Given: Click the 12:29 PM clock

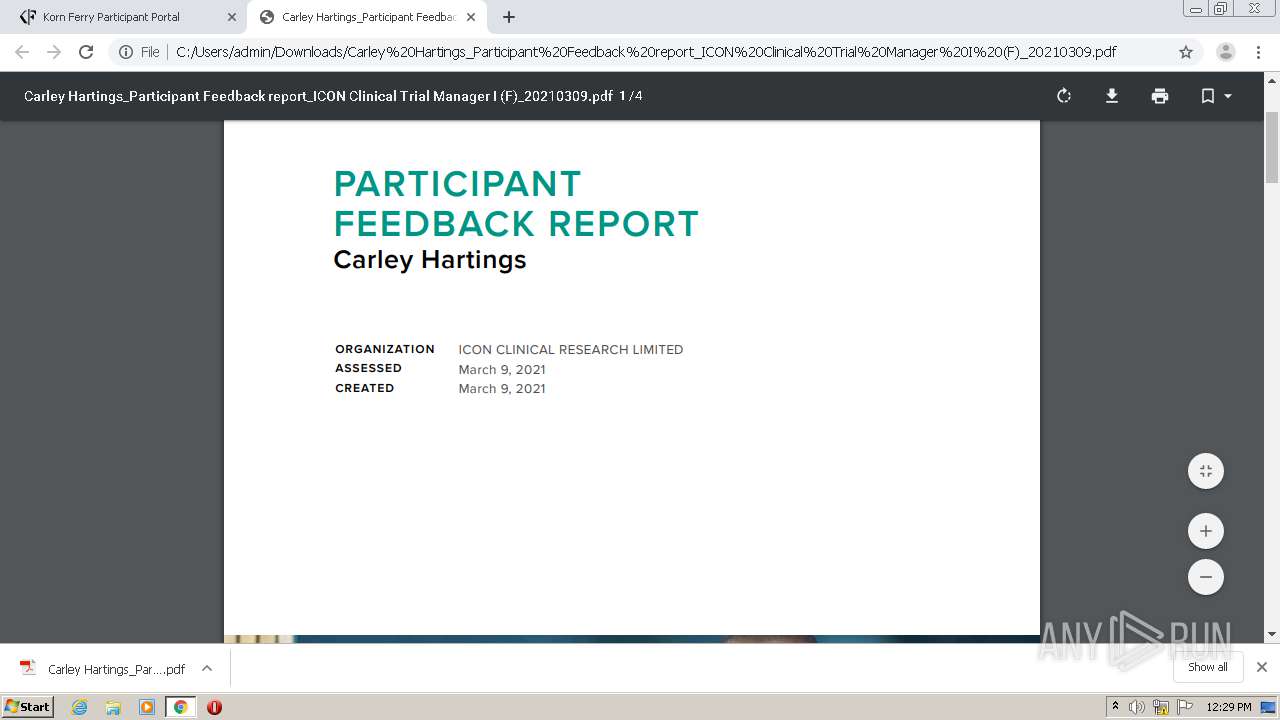Looking at the screenshot, I should pos(1229,707).
